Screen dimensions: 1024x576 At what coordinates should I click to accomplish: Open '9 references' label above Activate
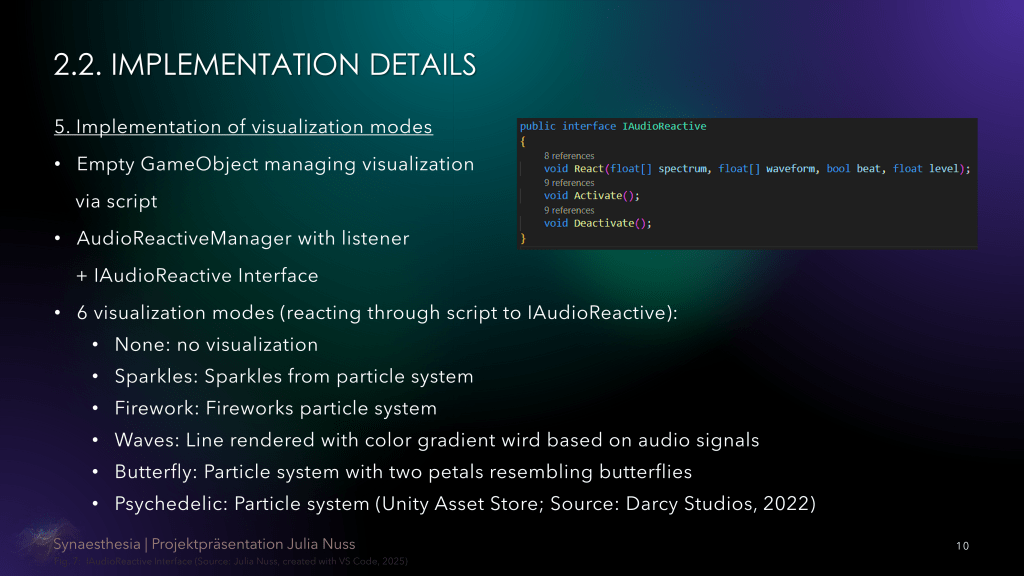tap(568, 183)
